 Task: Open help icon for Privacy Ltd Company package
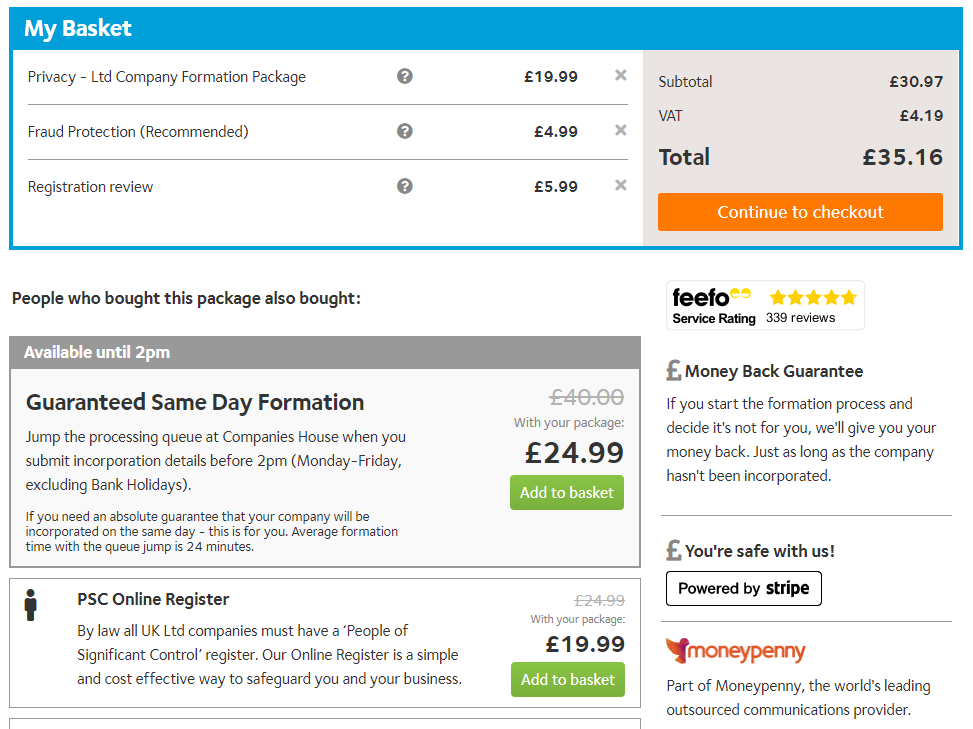click(405, 76)
